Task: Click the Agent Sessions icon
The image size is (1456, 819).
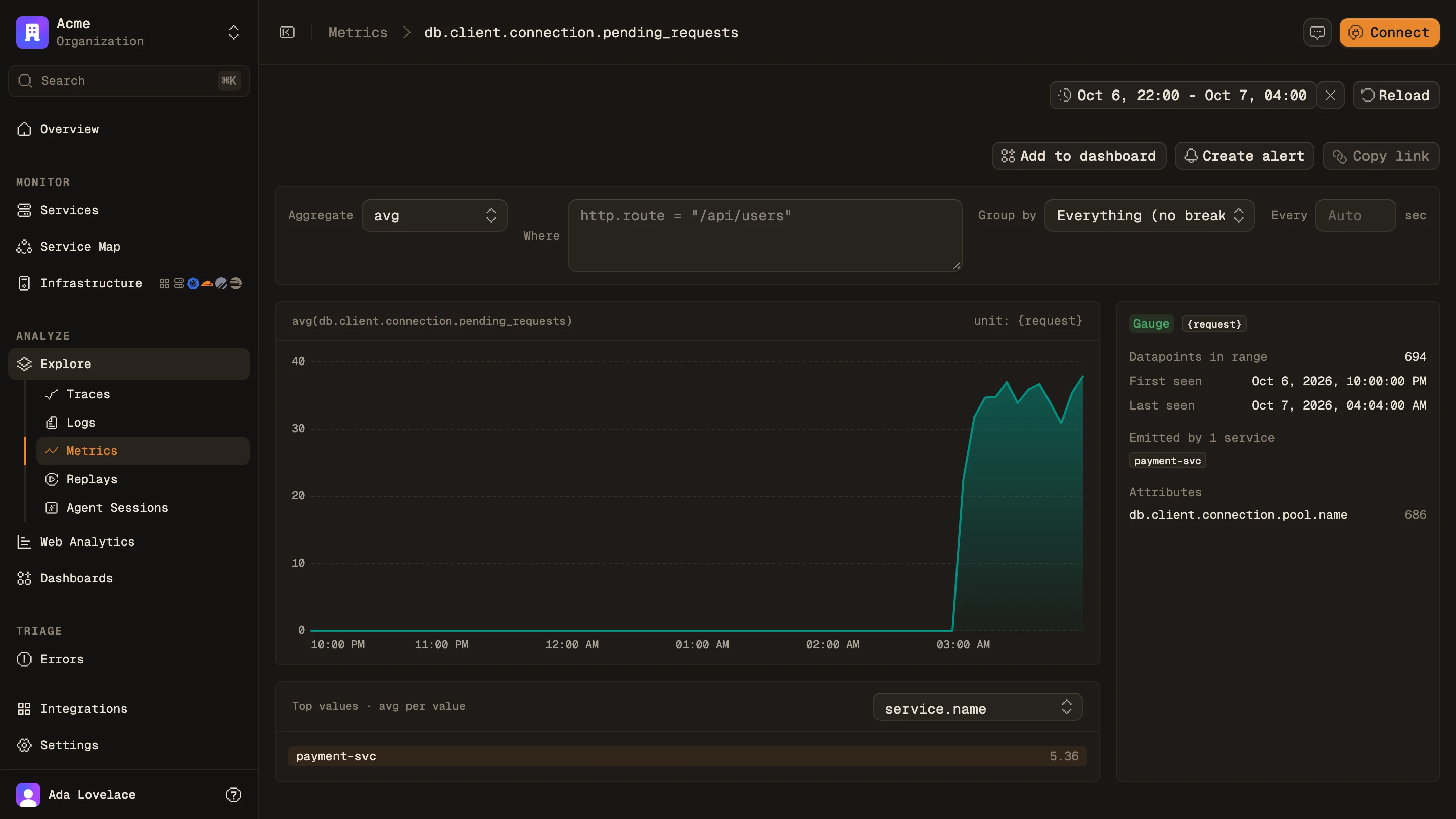Action: coord(52,508)
